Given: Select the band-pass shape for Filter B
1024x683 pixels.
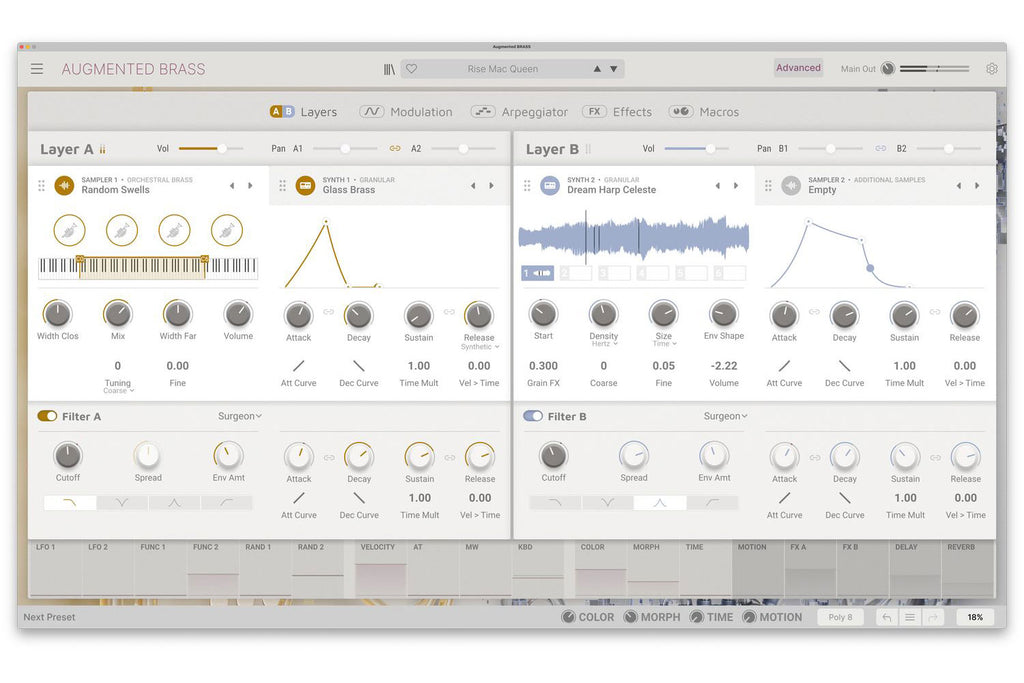Looking at the screenshot, I should (x=660, y=503).
